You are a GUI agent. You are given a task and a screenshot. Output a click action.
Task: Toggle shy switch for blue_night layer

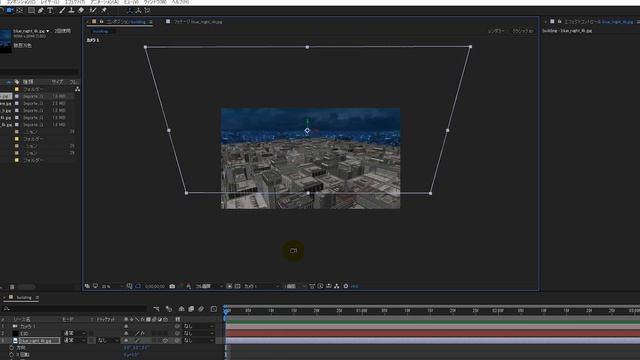[x=126, y=340]
